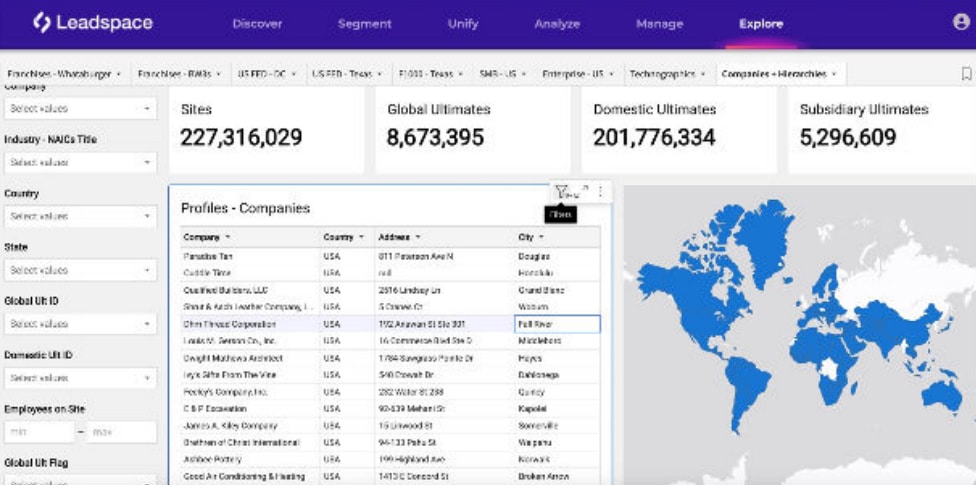
Task: Open the Global Ult ID values dropdown
Action: coord(80,324)
